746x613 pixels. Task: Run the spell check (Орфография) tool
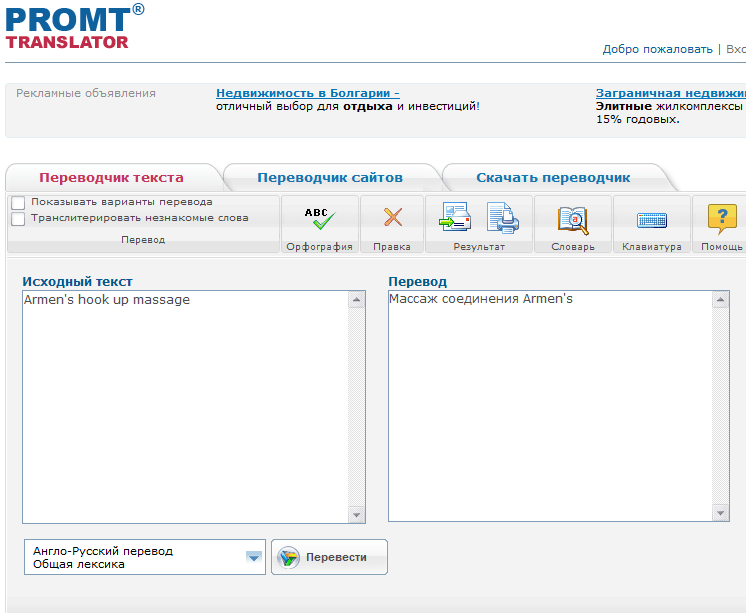point(318,219)
